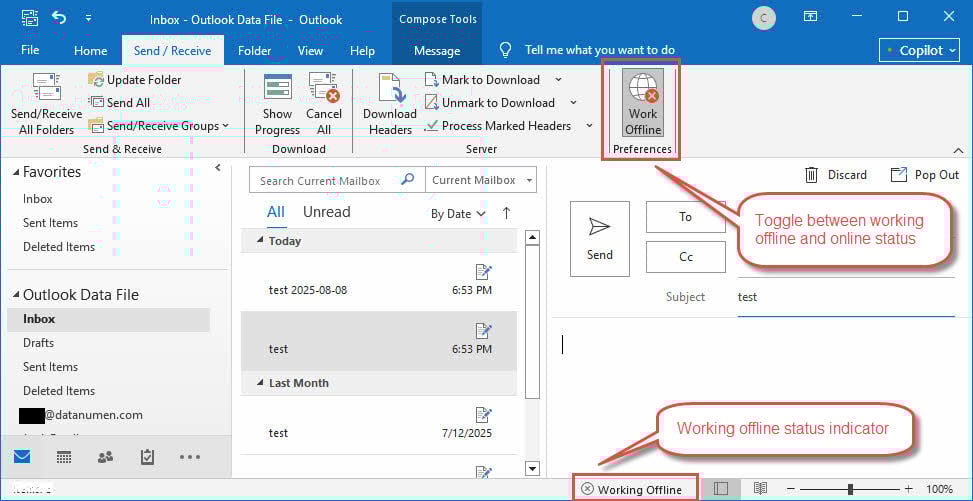Open the Copilot dropdown button

tap(920, 50)
